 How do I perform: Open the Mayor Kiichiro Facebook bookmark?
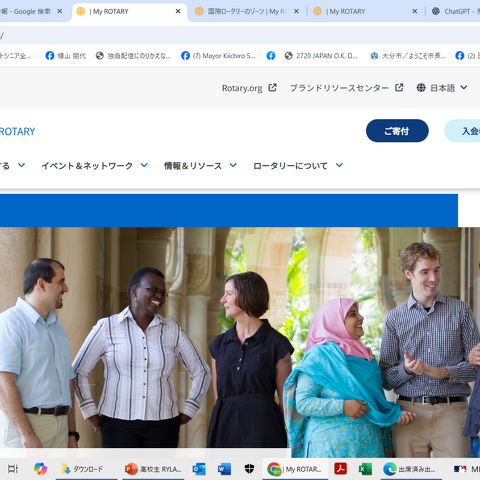tap(218, 56)
